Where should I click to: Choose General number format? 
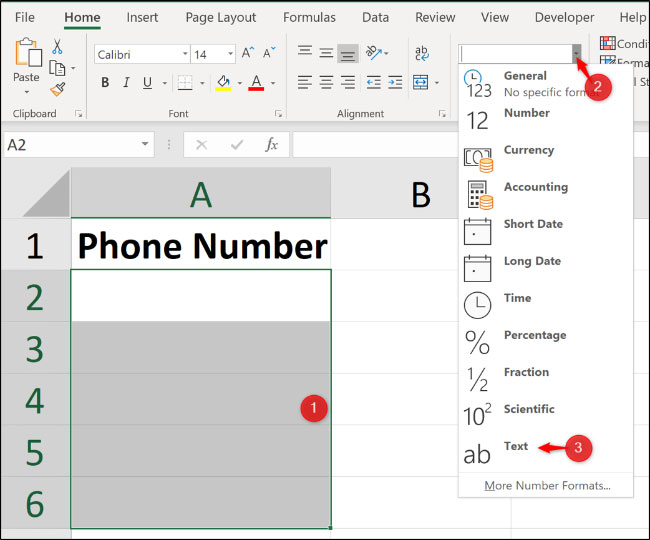coord(546,83)
